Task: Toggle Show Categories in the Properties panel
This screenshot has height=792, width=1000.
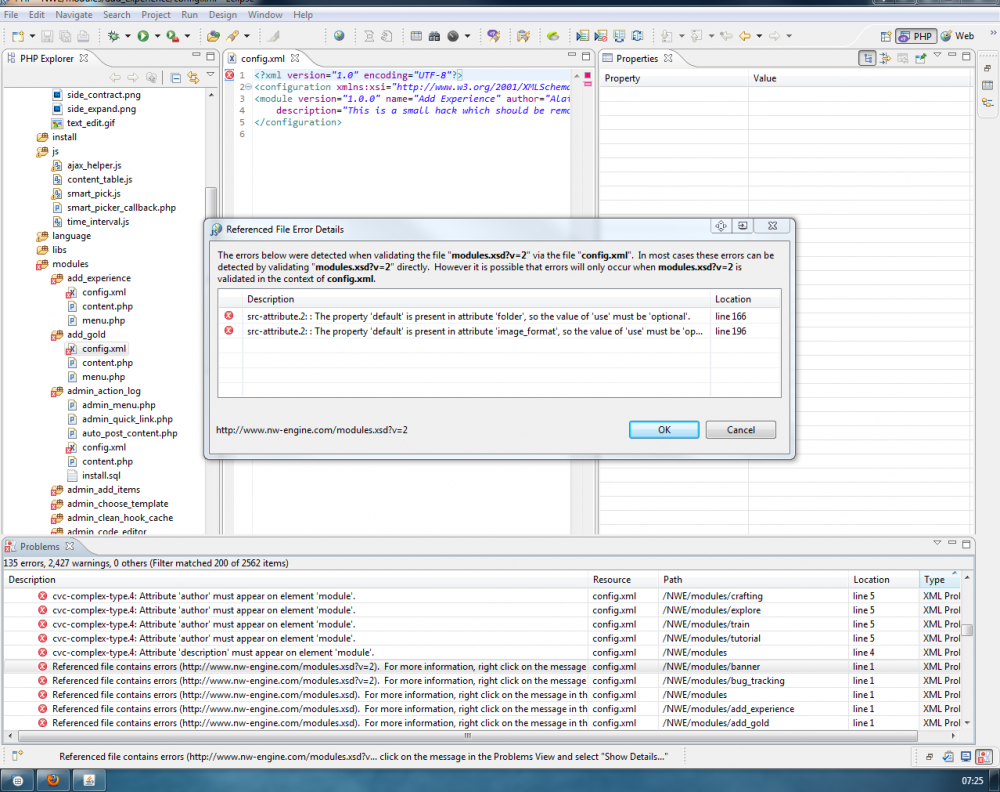Action: pos(868,58)
